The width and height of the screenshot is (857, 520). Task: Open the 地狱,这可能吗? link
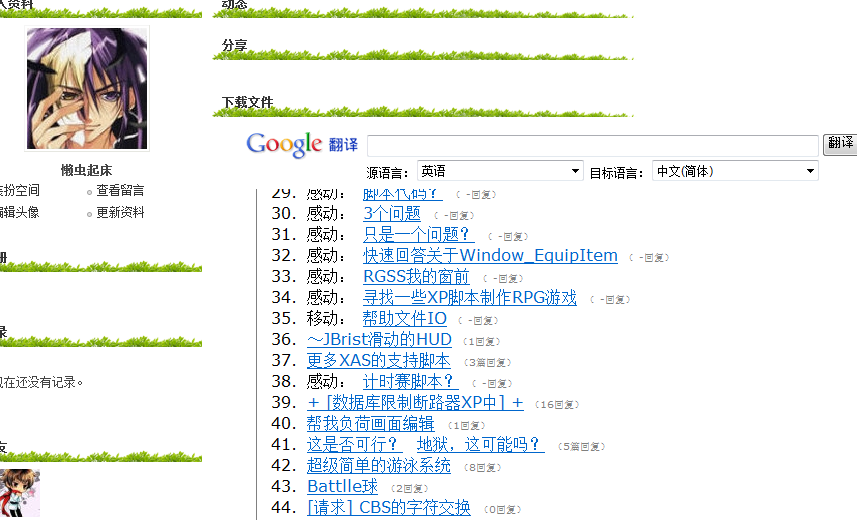point(480,445)
